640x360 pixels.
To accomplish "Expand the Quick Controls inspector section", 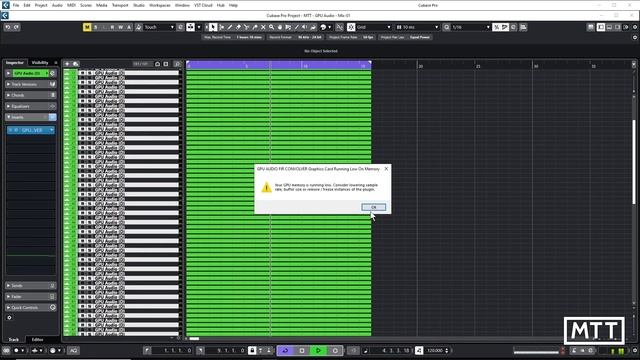I will [31, 307].
